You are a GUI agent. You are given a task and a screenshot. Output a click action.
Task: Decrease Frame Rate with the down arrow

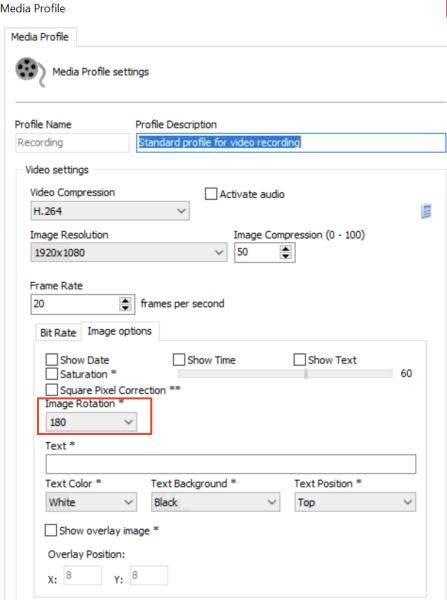(125, 308)
